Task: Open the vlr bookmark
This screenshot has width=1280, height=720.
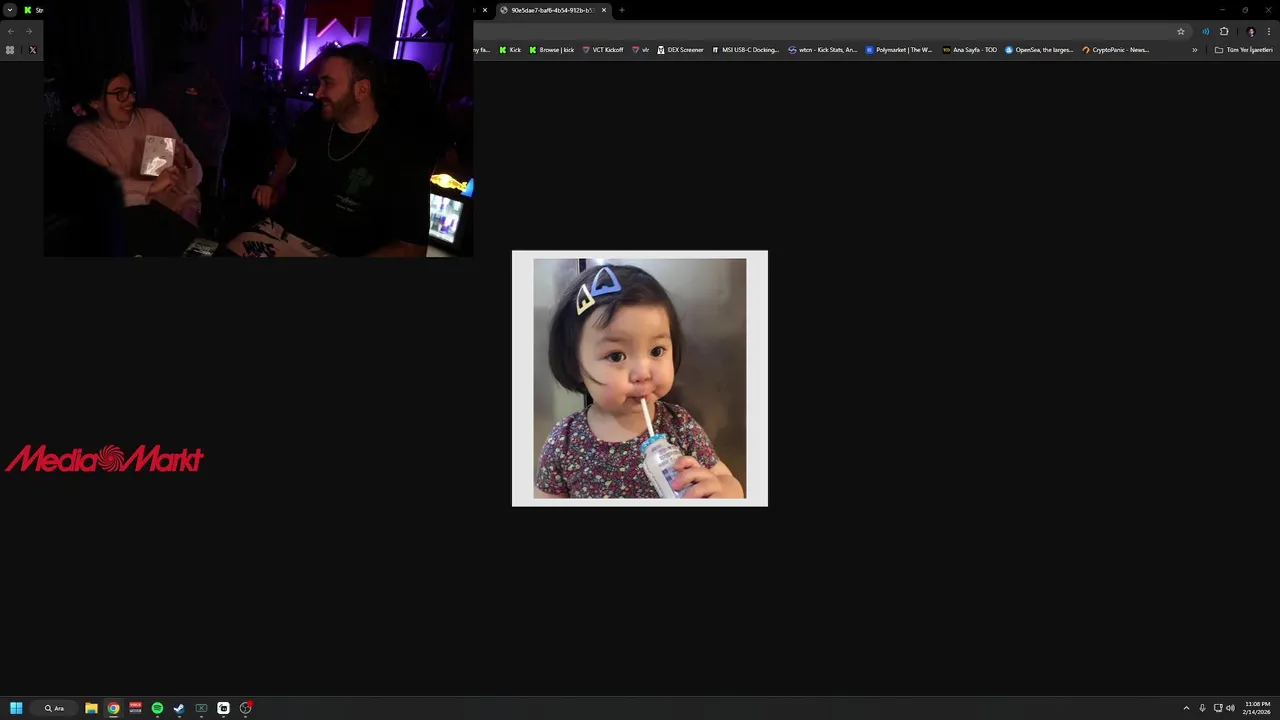Action: click(x=641, y=50)
